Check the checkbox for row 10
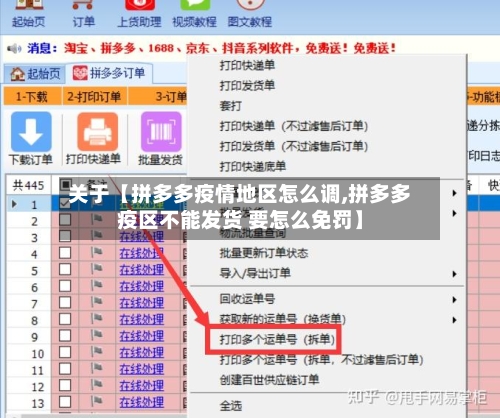Screen dimensions: 500x418 [65, 352]
